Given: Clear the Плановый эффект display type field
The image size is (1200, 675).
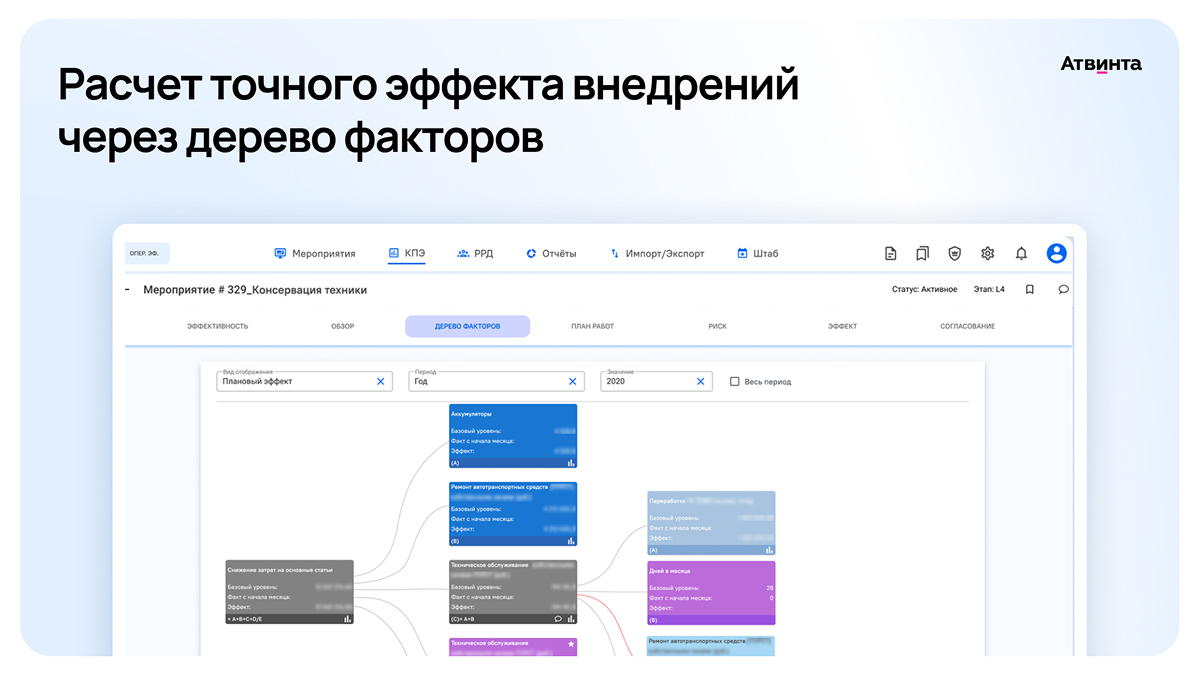Looking at the screenshot, I should pyautogui.click(x=380, y=381).
